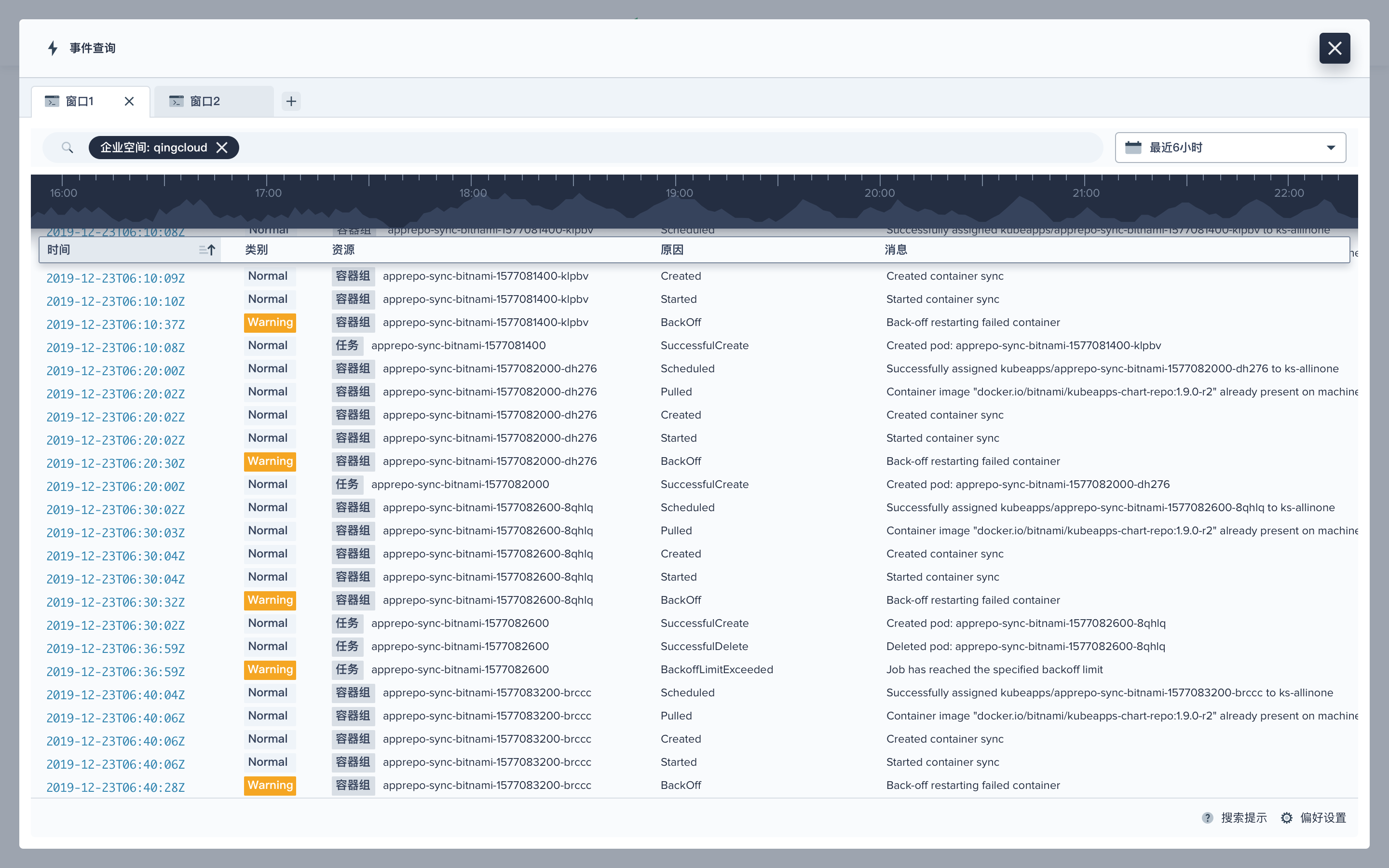Close the 事件查询 dialog with X button
Screen dimensions: 1389x868
click(x=1334, y=48)
